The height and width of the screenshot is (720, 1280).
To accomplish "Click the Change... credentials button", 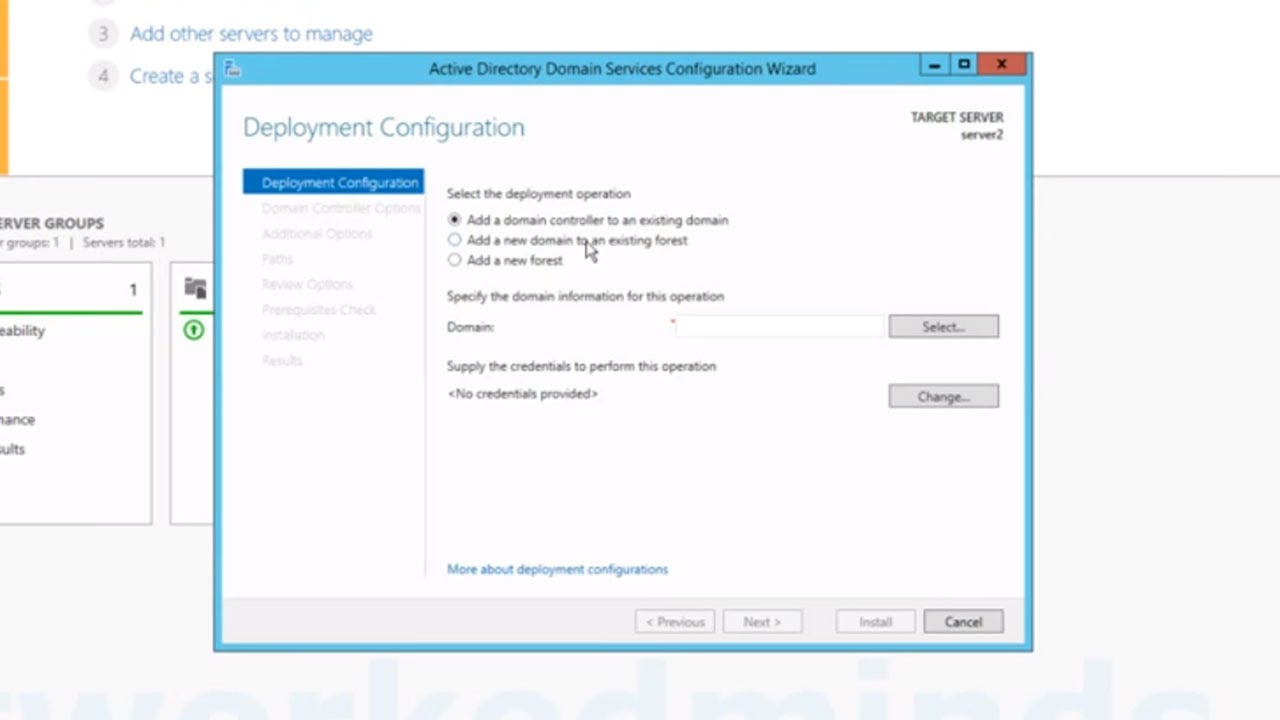I will coord(943,397).
